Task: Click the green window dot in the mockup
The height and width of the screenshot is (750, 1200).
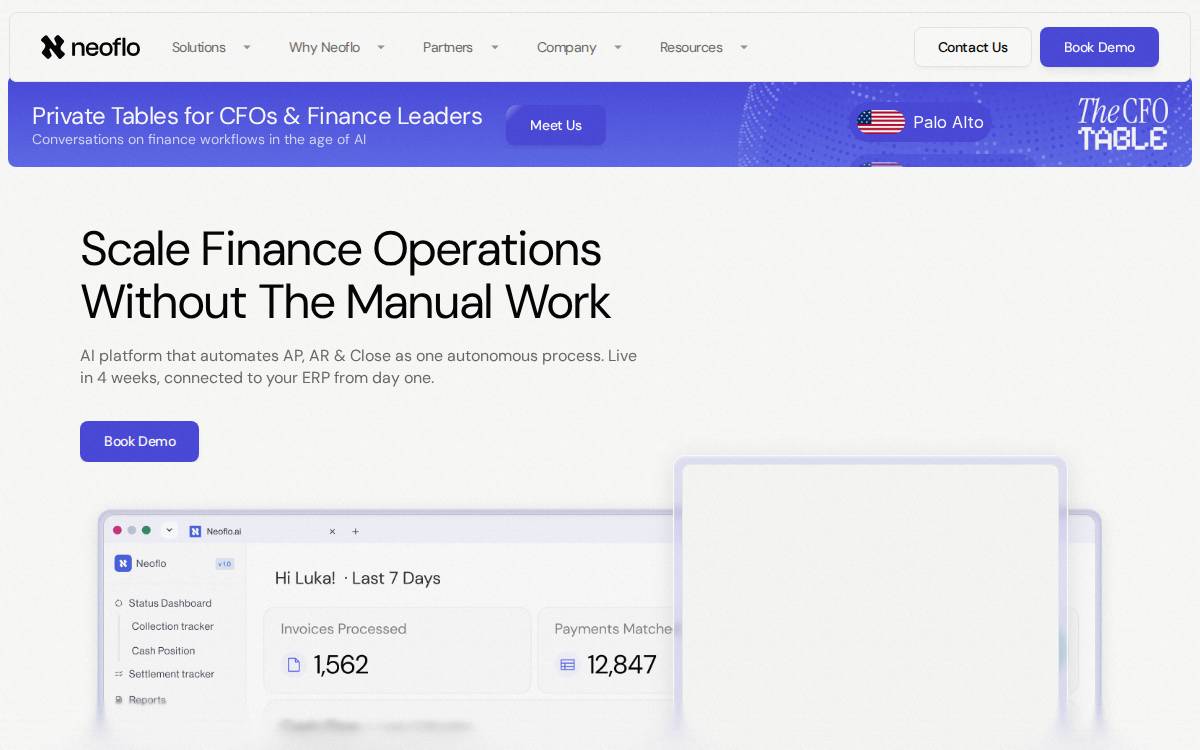Action: [146, 530]
